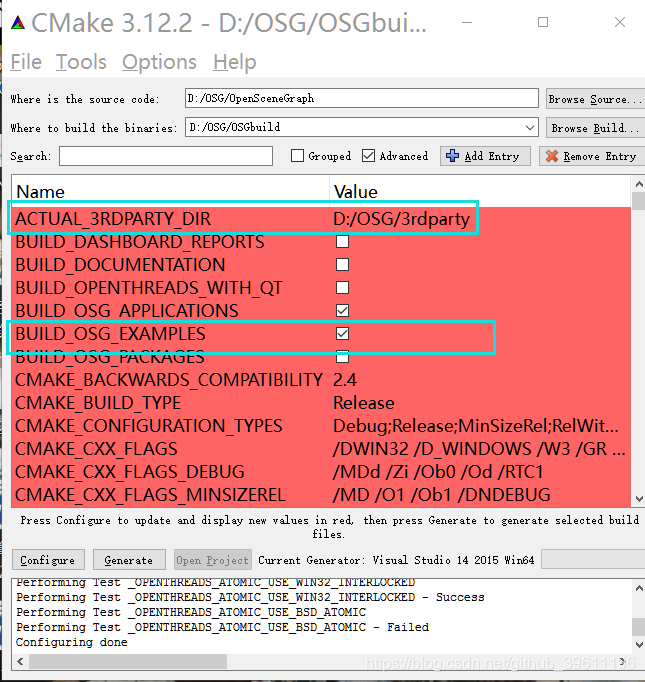Viewport: 645px width, 682px height.
Task: Click variable list scroll down arrow
Action: [x=638, y=498]
